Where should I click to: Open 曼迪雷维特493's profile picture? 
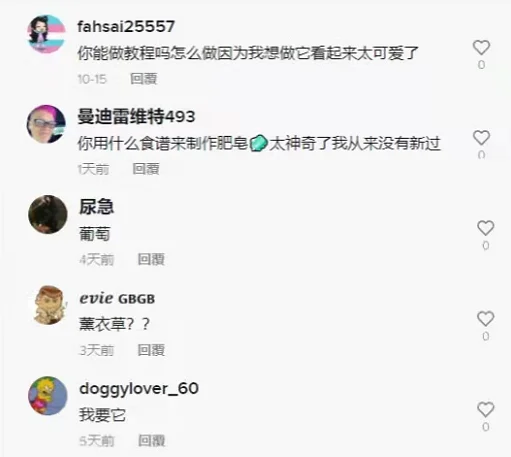46,124
